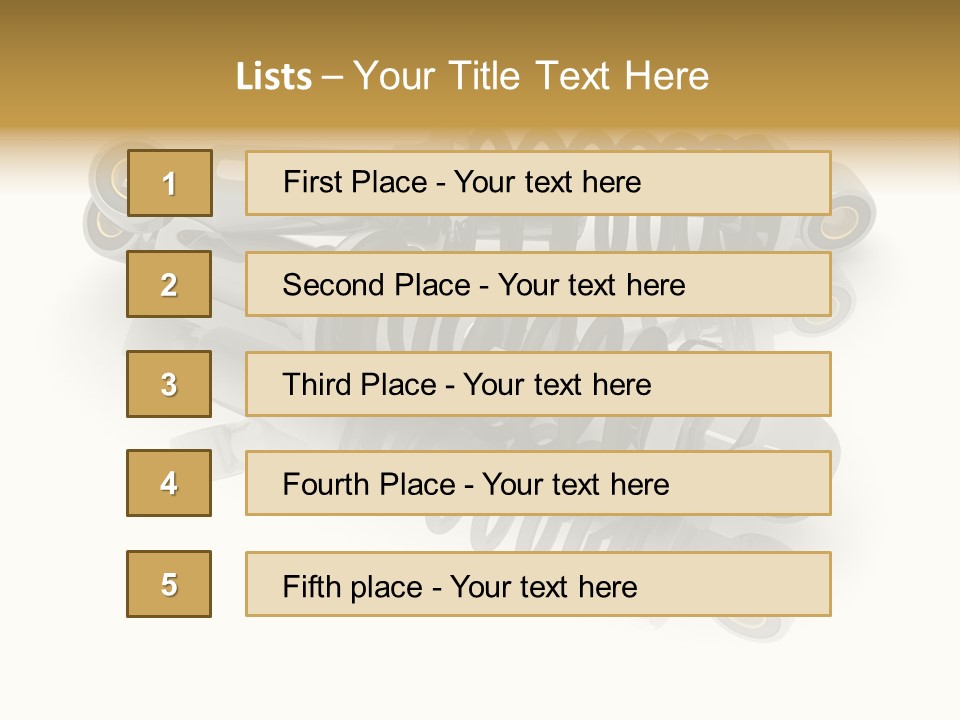Click the word "Second" in second bar

333,285
